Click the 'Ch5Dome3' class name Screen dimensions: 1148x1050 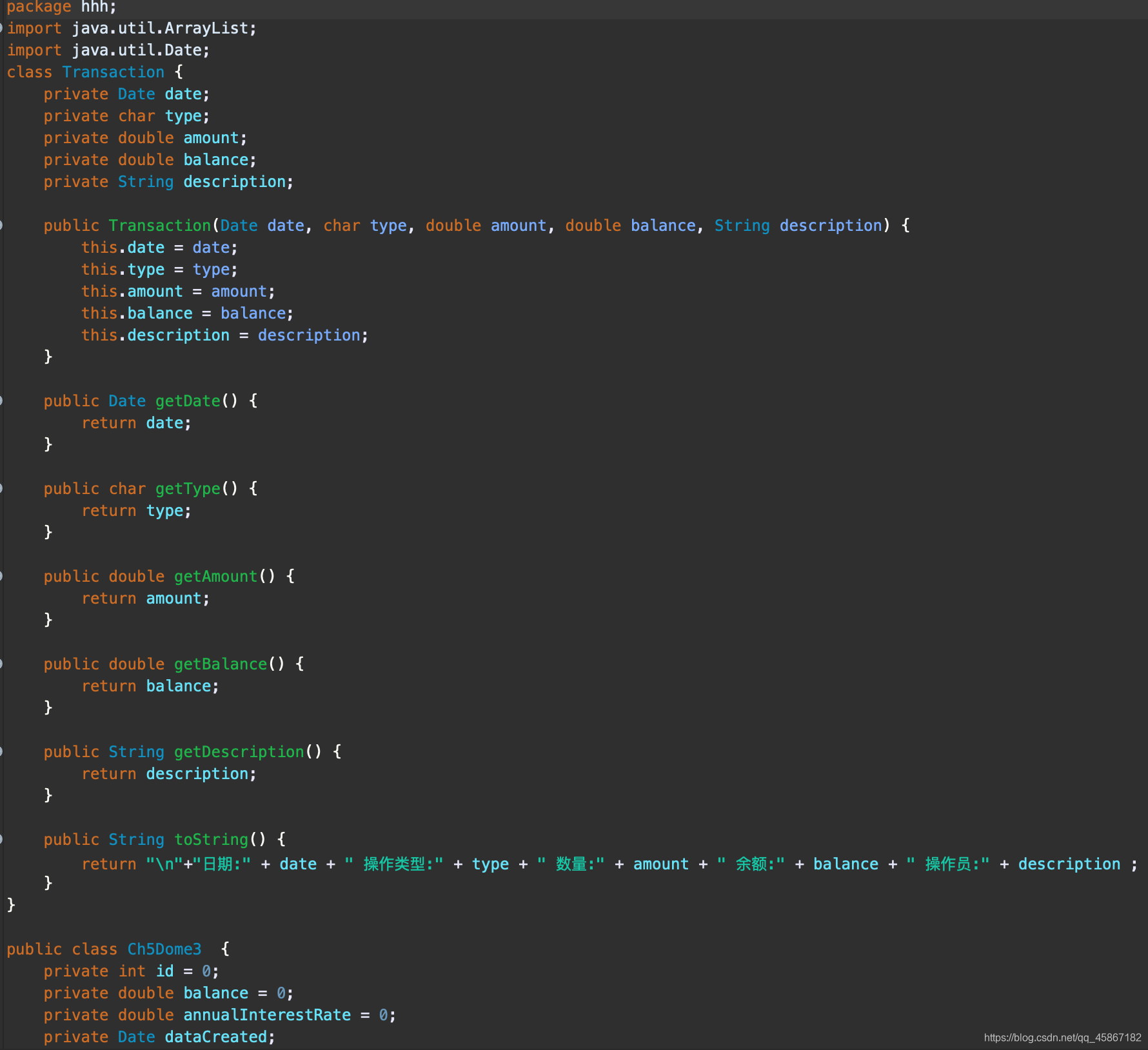pyautogui.click(x=164, y=949)
